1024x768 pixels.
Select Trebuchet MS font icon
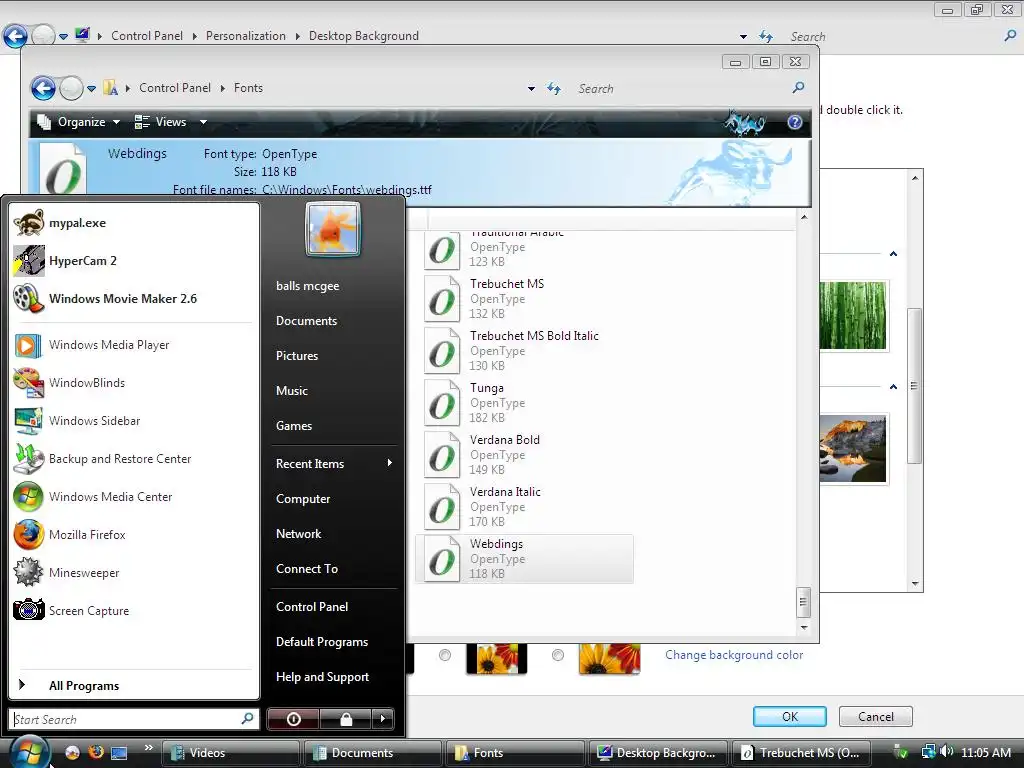(442, 298)
